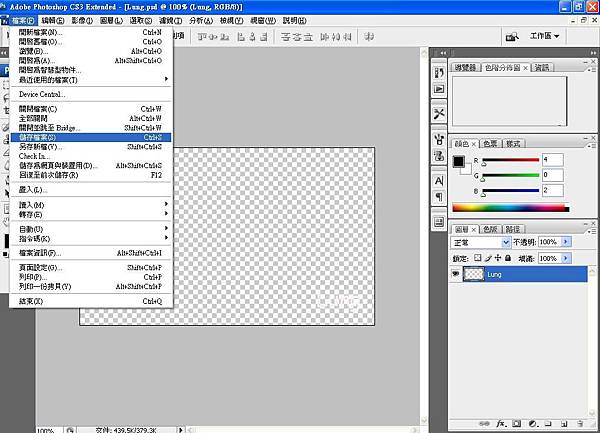Toggle lock transparent pixels
This screenshot has height=433, width=600.
(x=478, y=258)
